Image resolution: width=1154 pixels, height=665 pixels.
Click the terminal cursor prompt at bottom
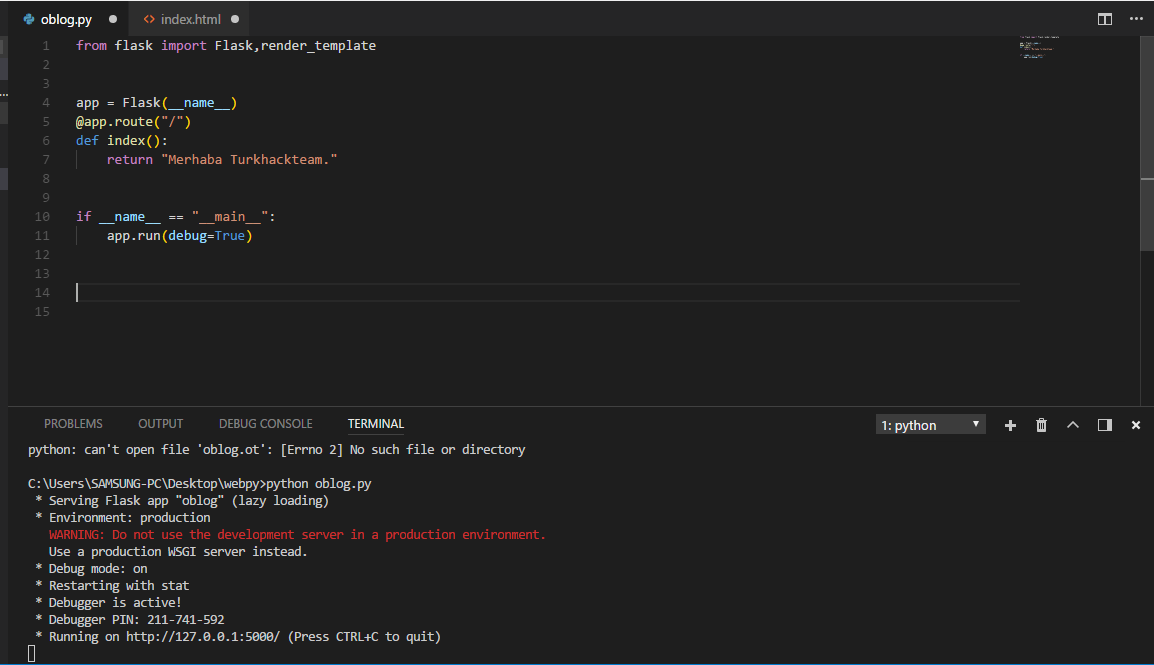[x=32, y=653]
